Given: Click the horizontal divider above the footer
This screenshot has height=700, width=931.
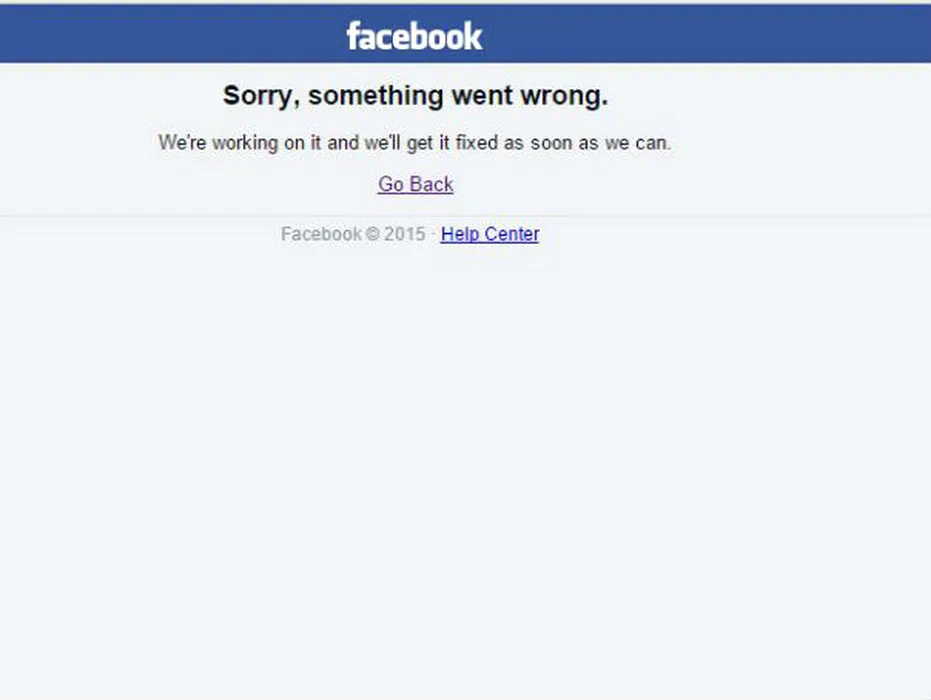Looking at the screenshot, I should [x=466, y=216].
